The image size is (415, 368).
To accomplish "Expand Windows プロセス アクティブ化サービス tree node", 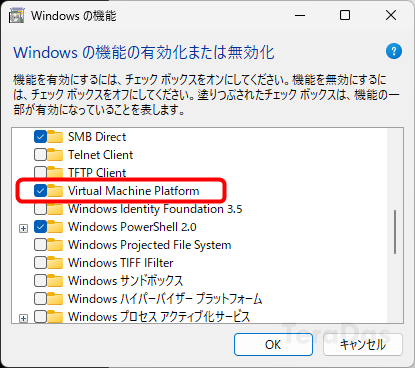I will pyautogui.click(x=23, y=319).
